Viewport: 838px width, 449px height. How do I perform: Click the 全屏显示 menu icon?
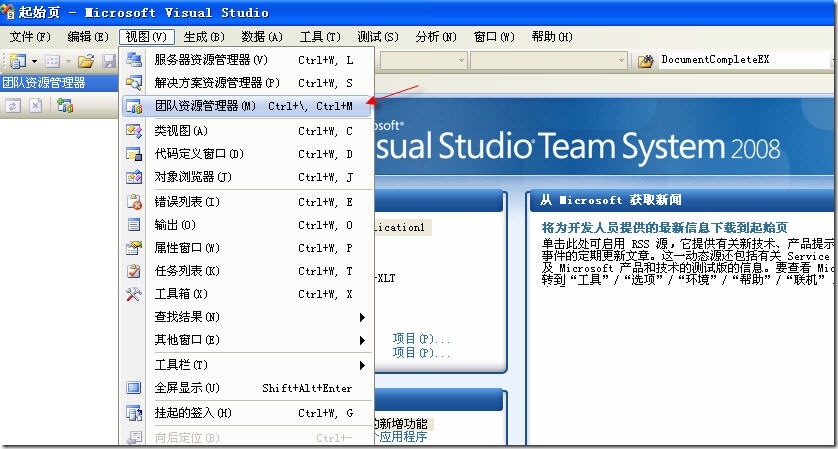[x=134, y=388]
